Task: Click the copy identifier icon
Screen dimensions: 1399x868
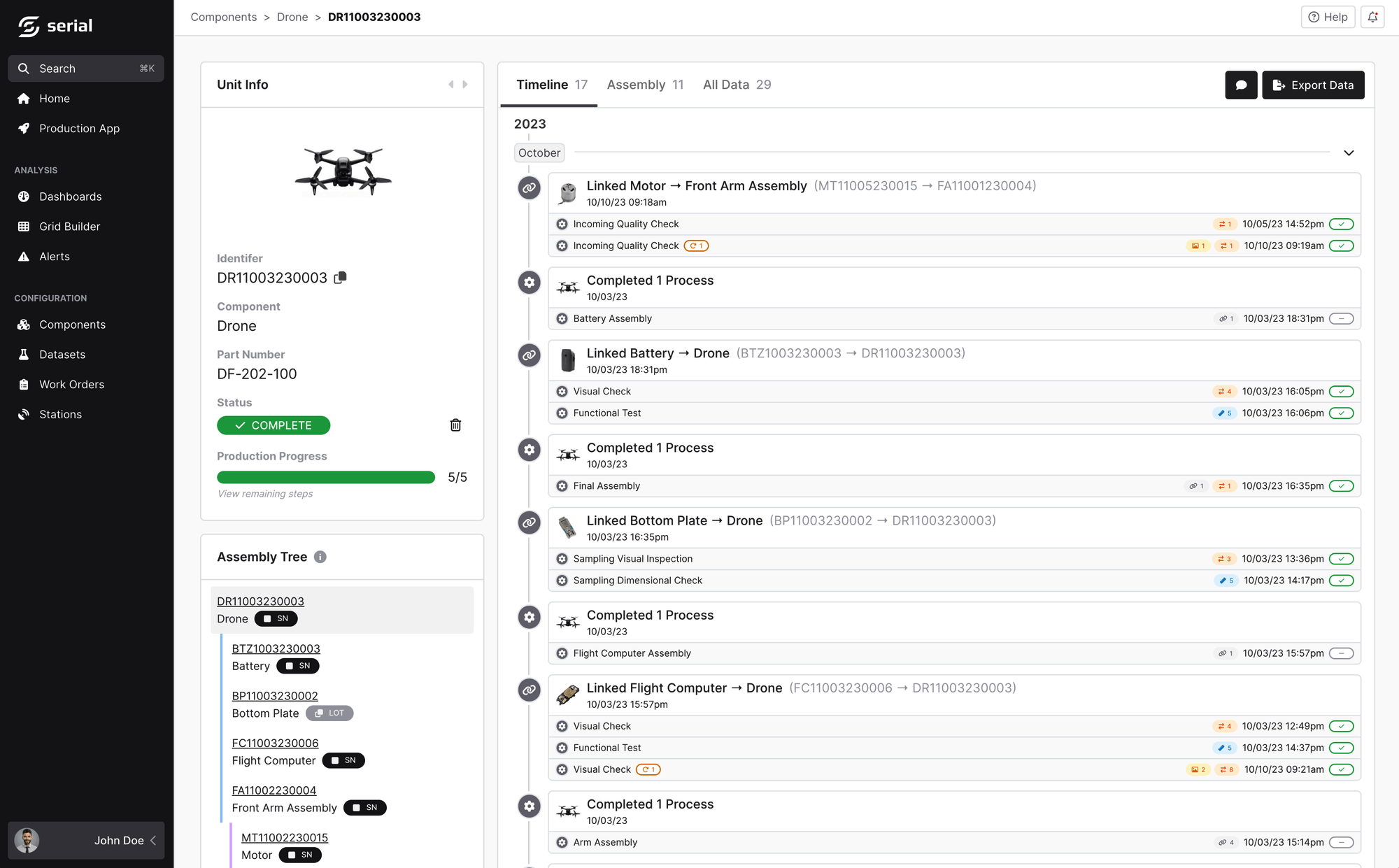Action: coord(341,278)
